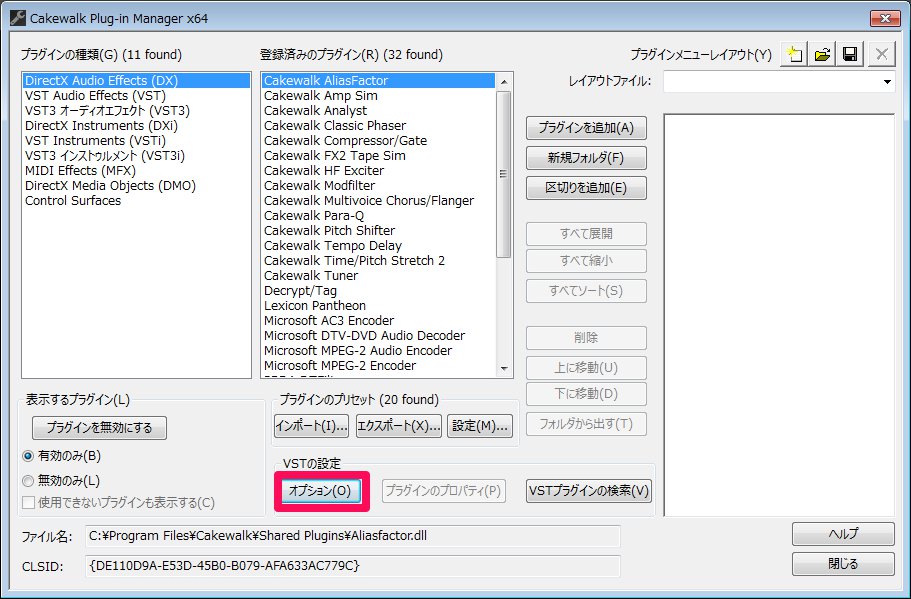Select Cakewalk Compressor/Gate plug-in
The width and height of the screenshot is (911, 599).
(379, 141)
